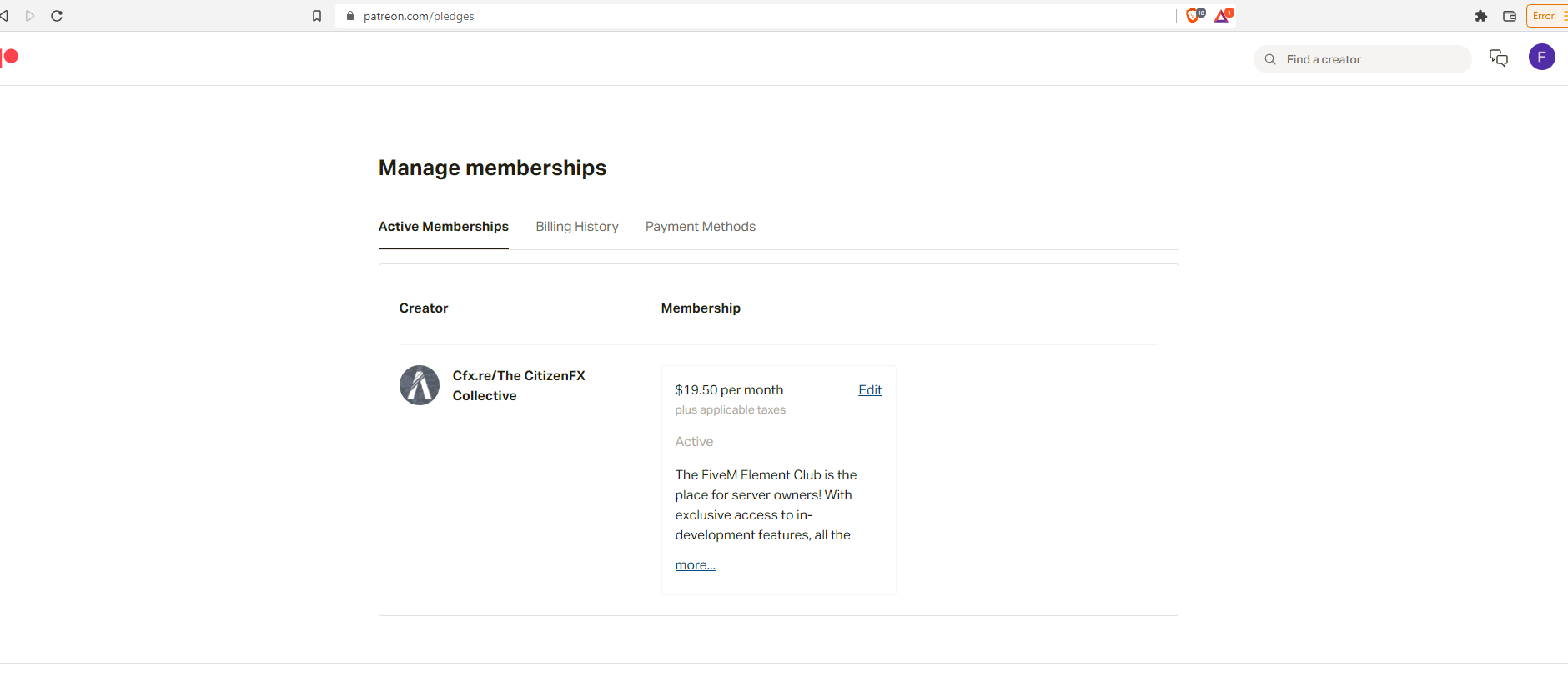
Task: Edit the $19.50 membership
Action: click(x=870, y=390)
